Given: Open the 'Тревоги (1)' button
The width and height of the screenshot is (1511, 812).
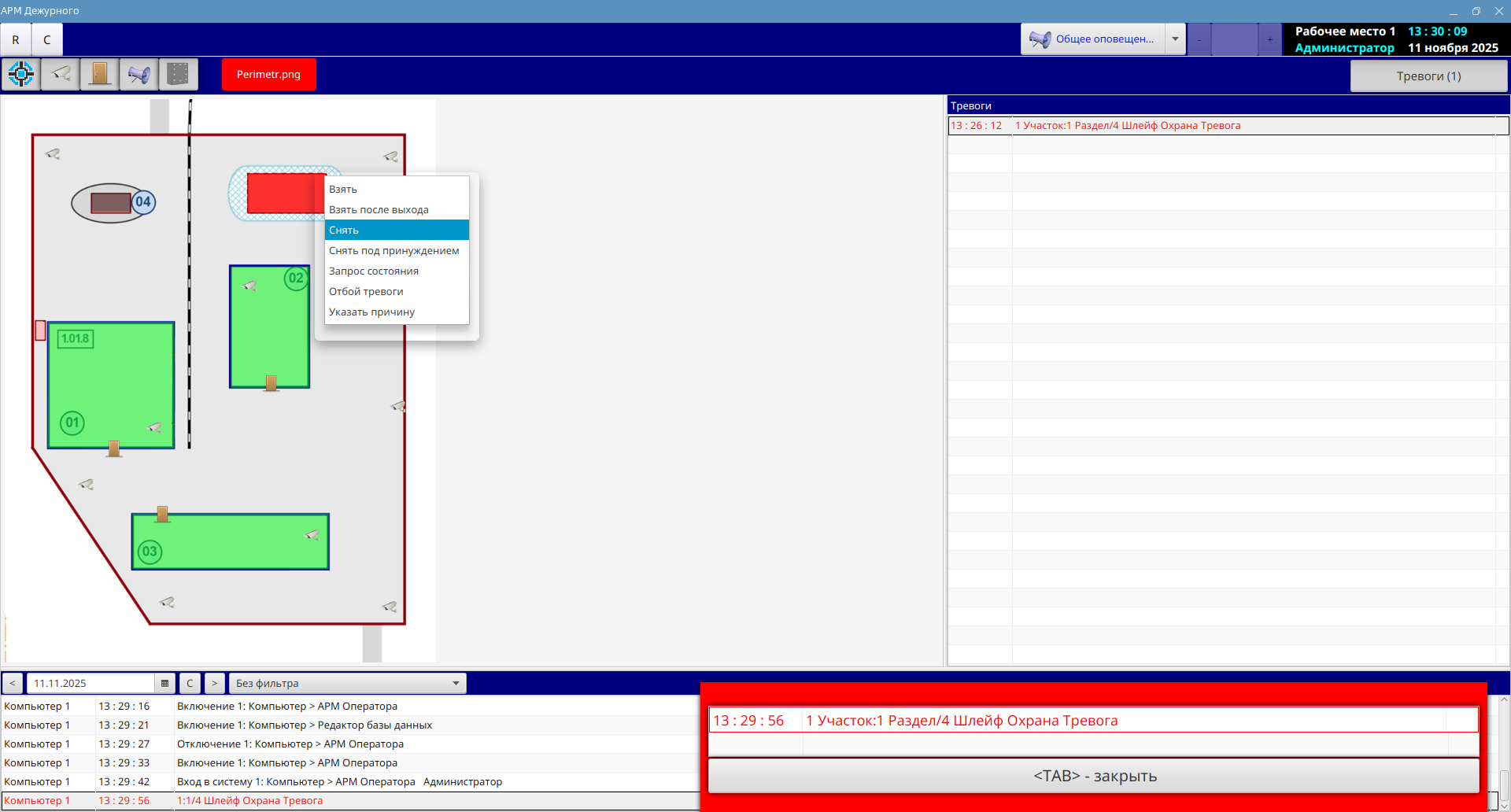Looking at the screenshot, I should click(1428, 76).
